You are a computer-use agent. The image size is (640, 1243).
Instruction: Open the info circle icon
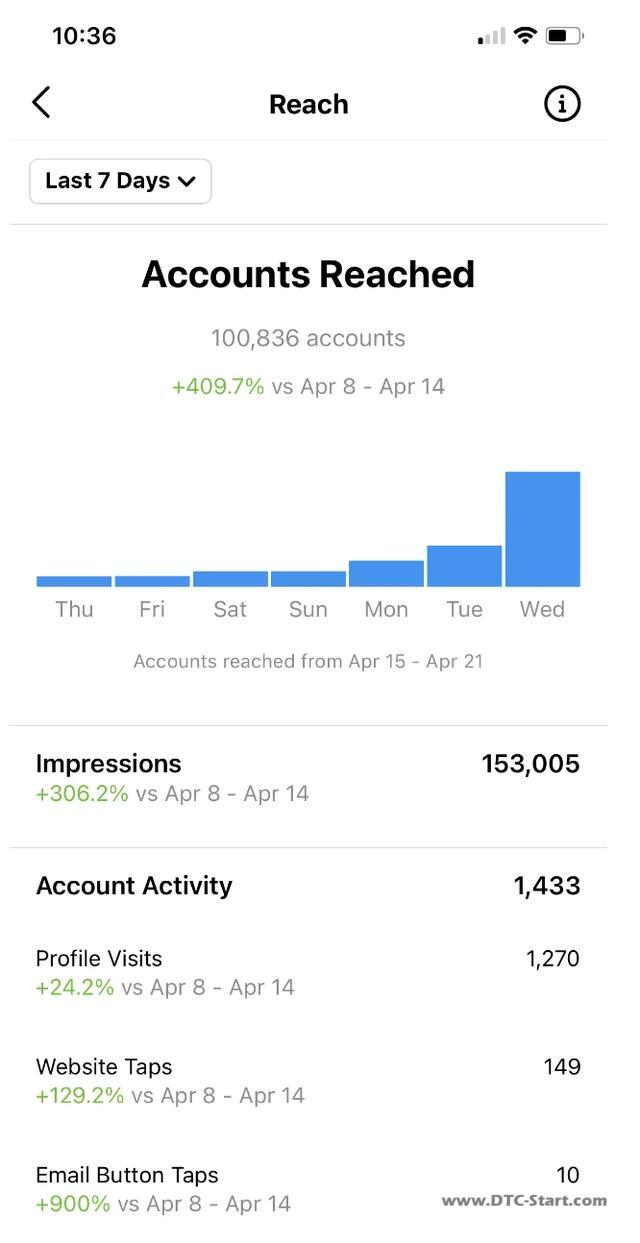[x=562, y=103]
